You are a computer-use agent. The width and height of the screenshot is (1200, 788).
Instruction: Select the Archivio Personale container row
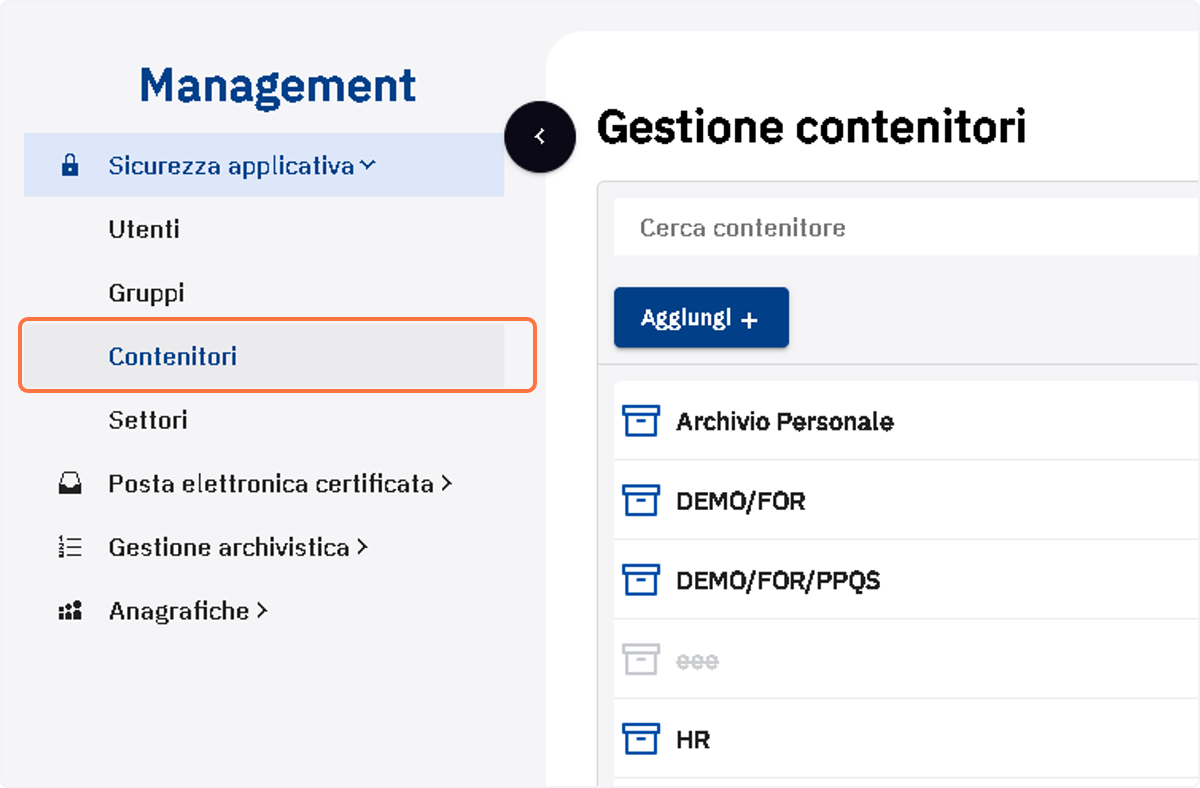tap(906, 421)
